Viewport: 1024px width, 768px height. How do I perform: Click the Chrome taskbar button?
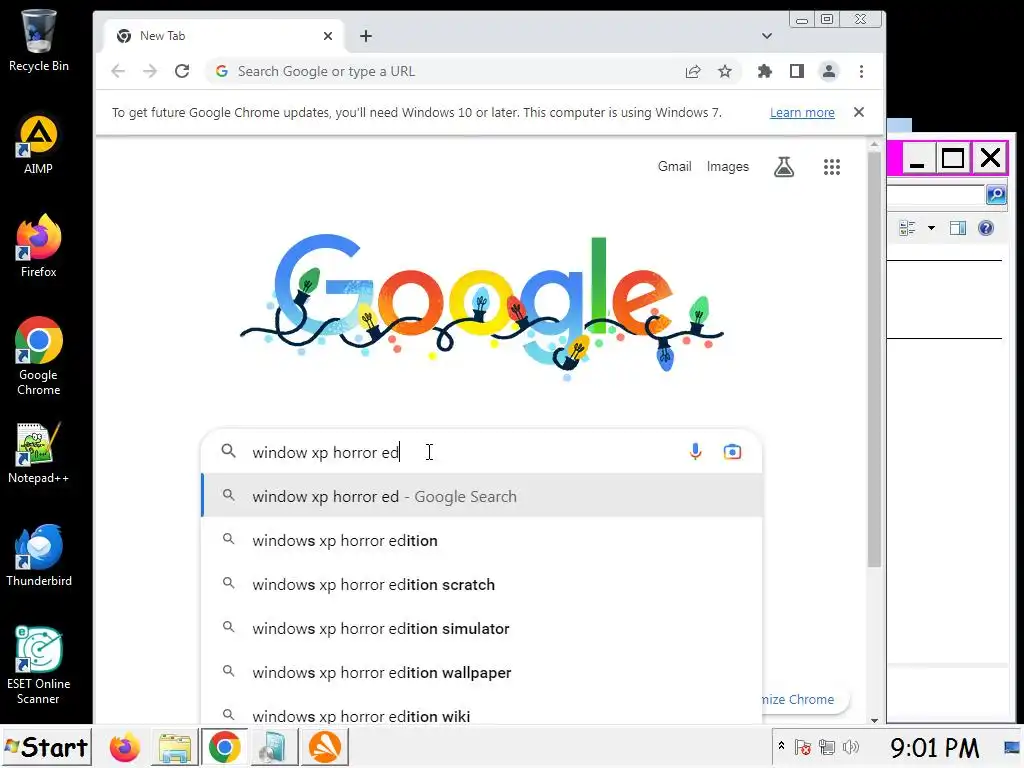coord(224,747)
